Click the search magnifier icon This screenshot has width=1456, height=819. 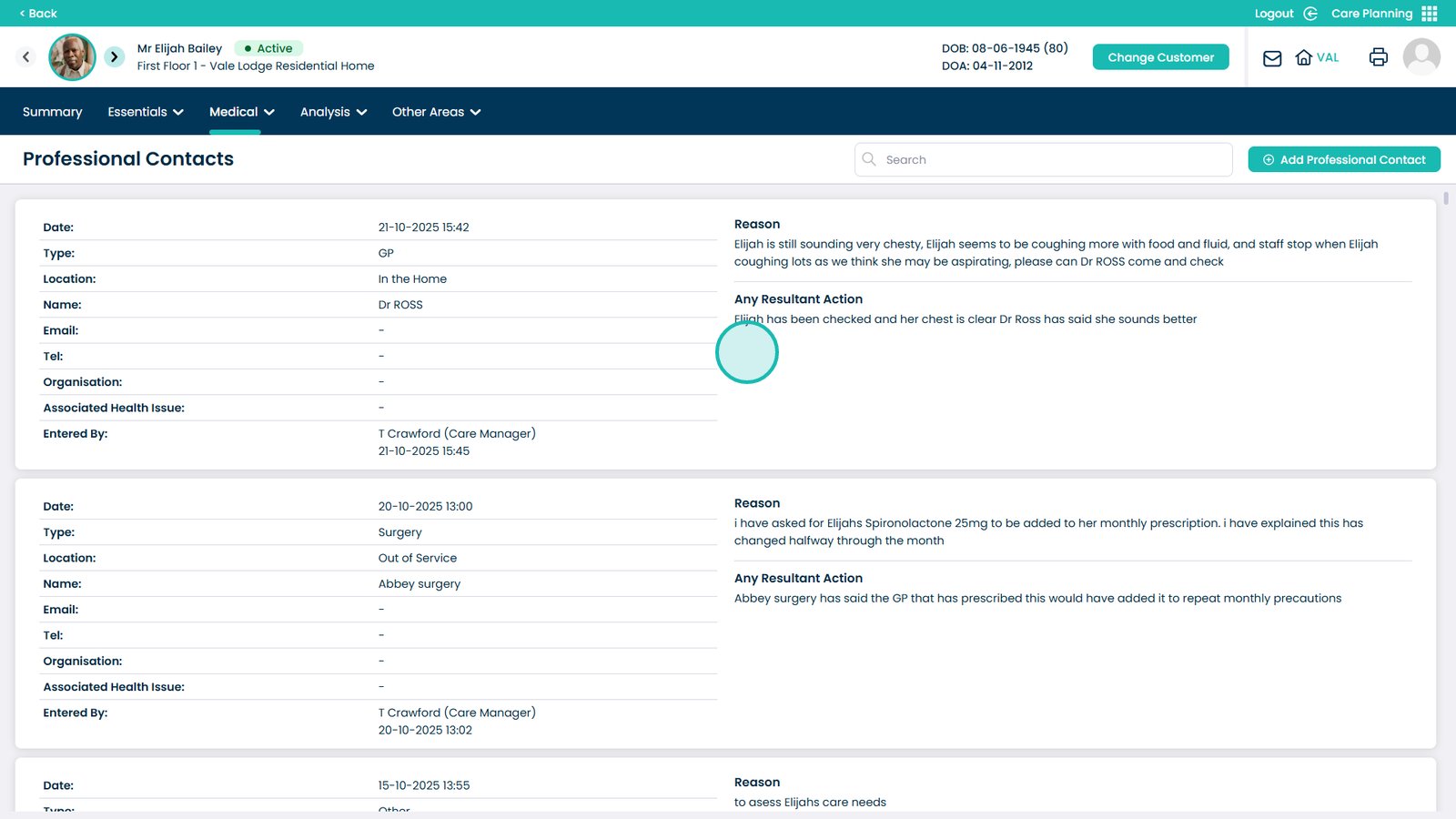click(869, 159)
